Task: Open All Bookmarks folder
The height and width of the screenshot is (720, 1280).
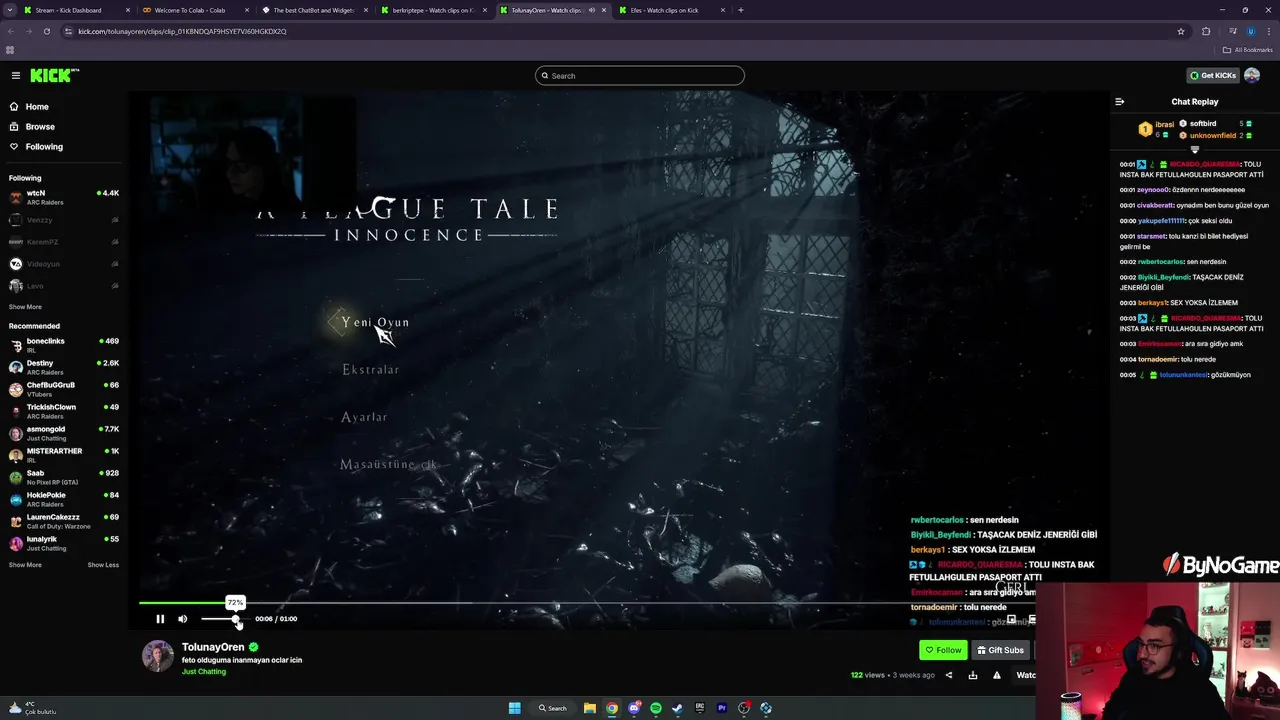Action: [1248, 50]
